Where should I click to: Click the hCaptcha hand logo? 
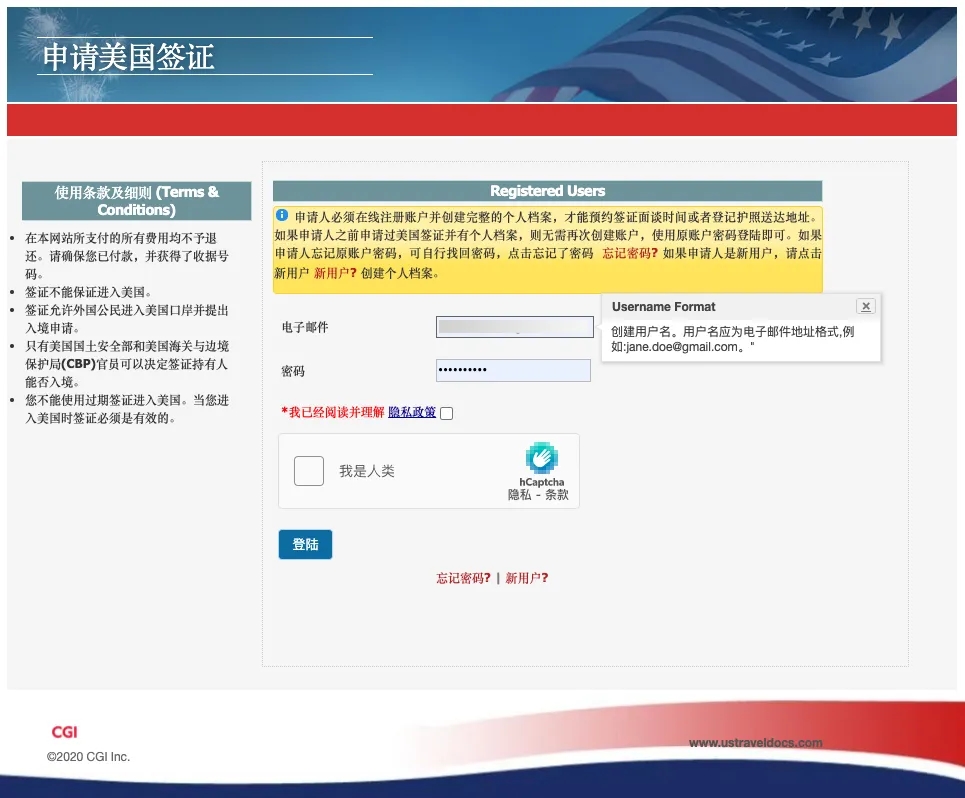[x=541, y=458]
